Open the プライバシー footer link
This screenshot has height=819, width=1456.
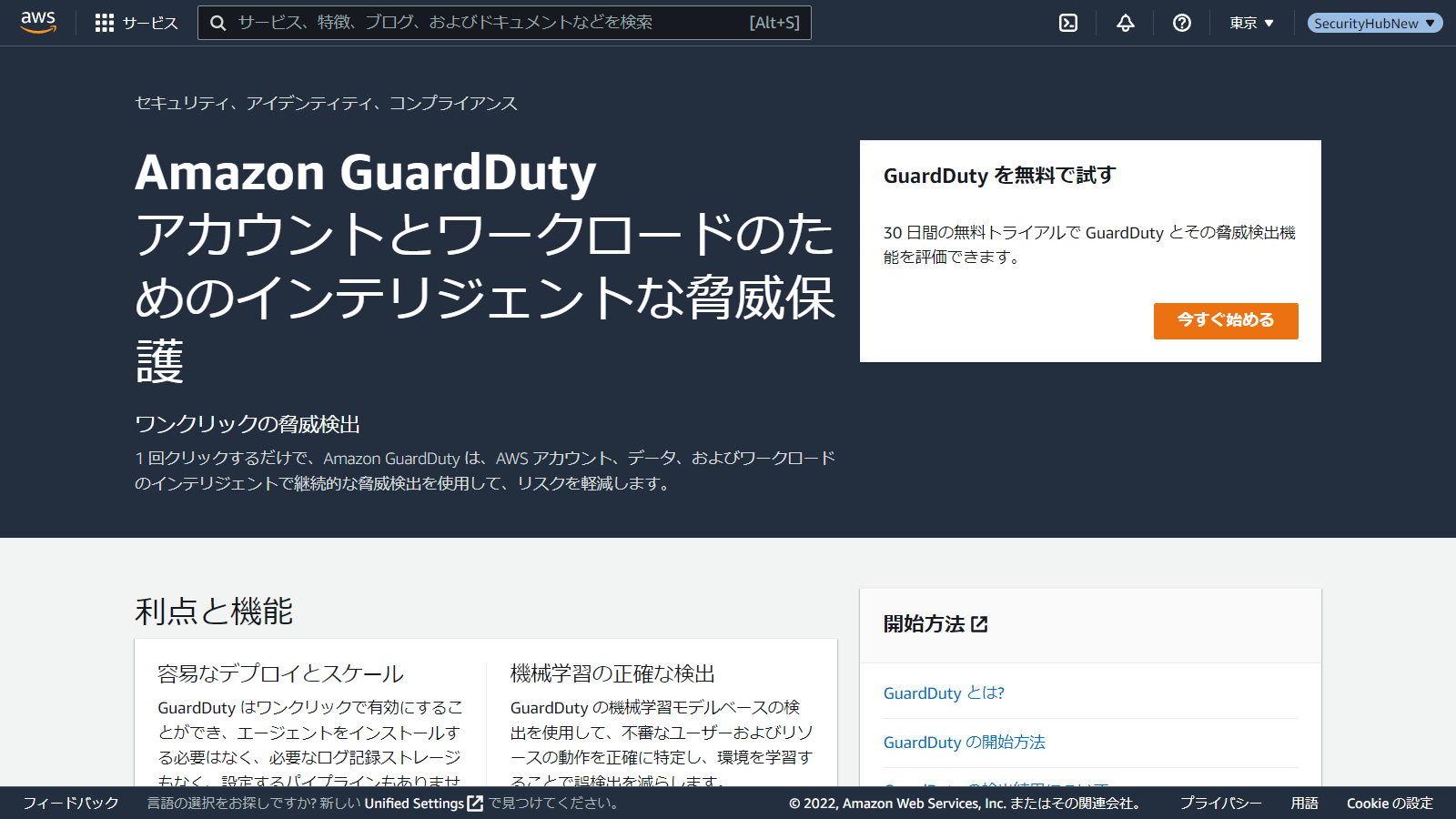1220,804
